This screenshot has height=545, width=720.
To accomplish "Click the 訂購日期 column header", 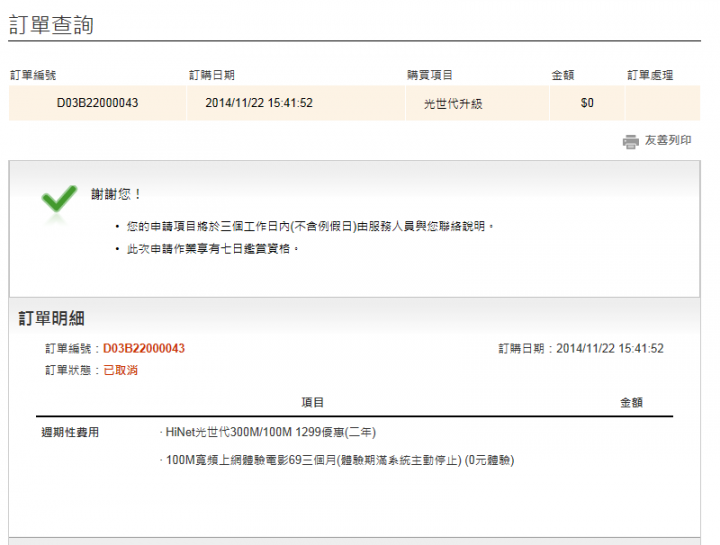I will click(212, 75).
